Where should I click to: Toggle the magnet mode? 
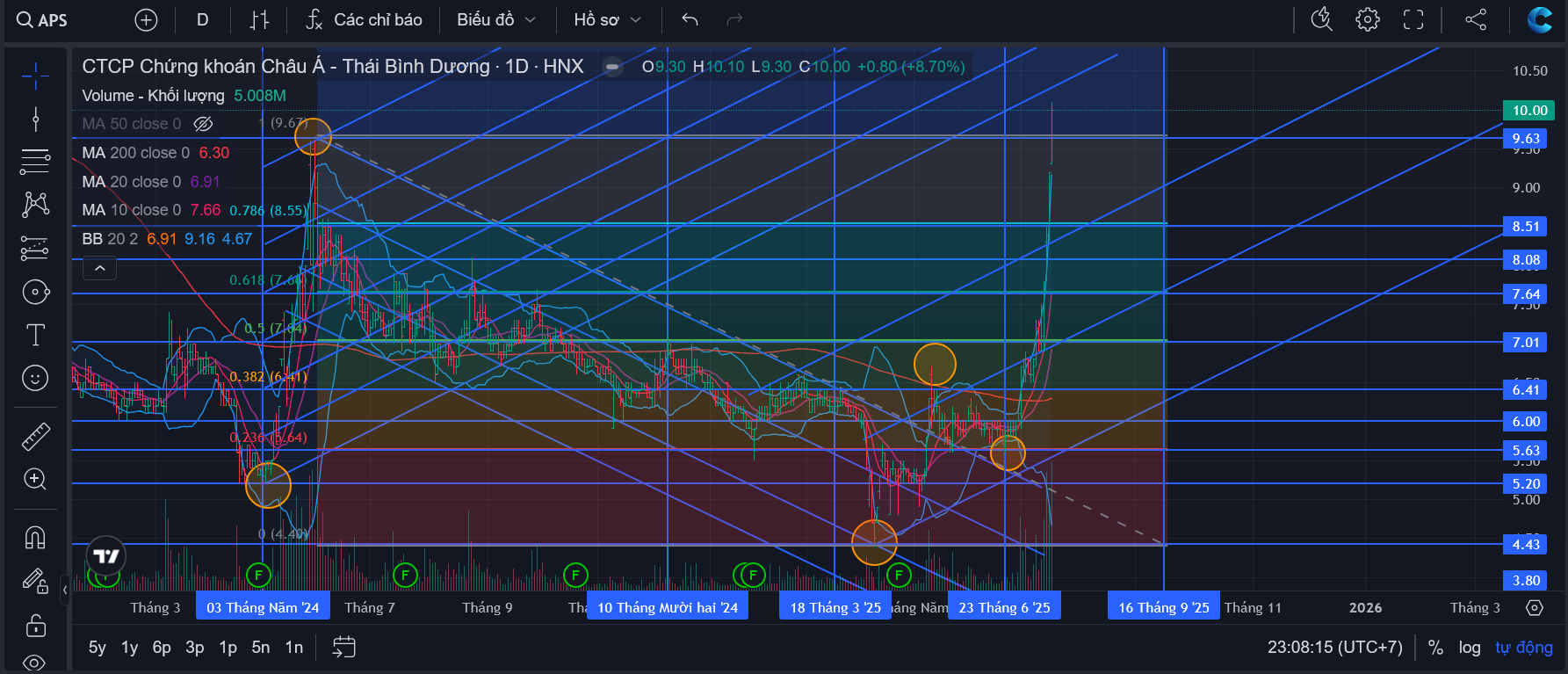[x=35, y=537]
